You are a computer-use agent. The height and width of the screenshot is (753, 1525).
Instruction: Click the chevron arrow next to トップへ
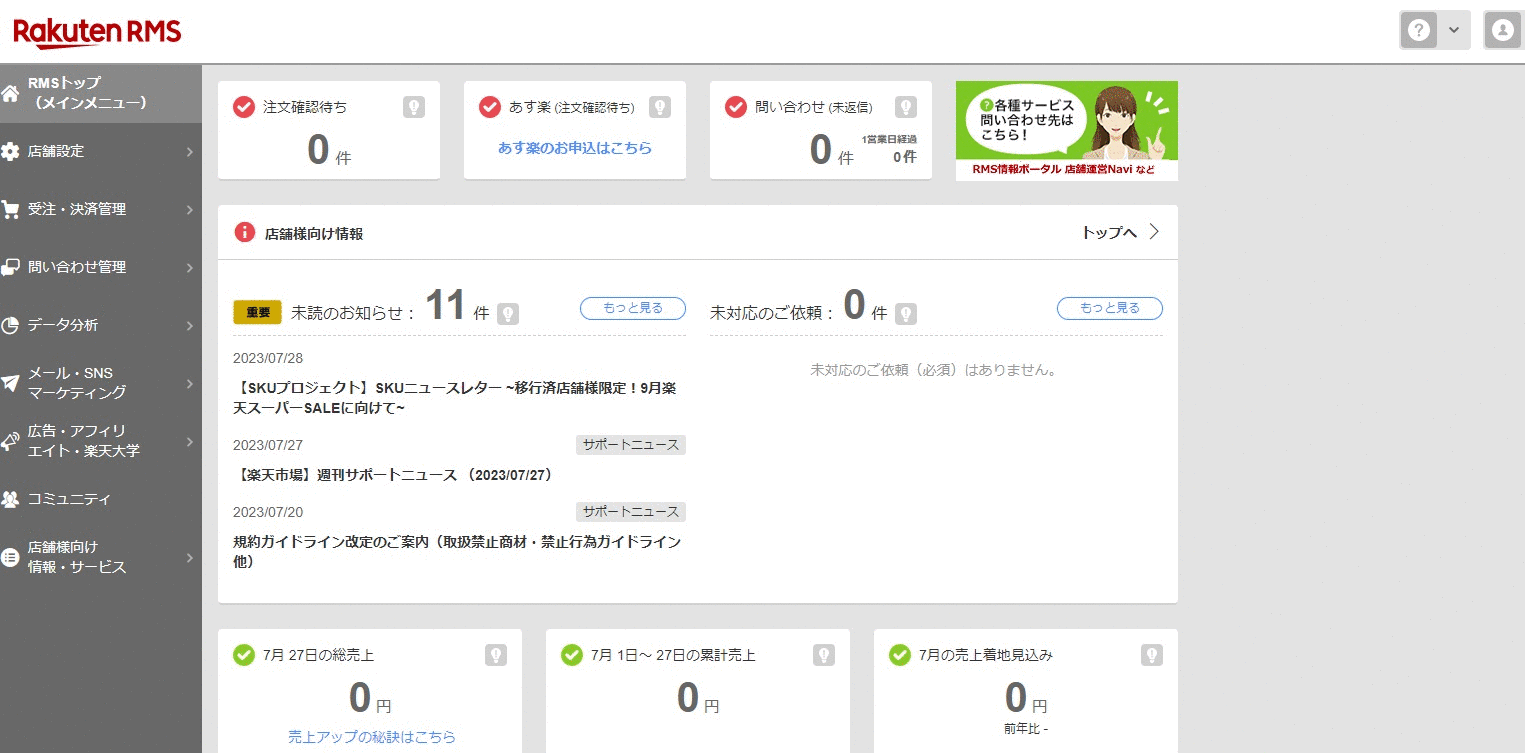click(1154, 232)
